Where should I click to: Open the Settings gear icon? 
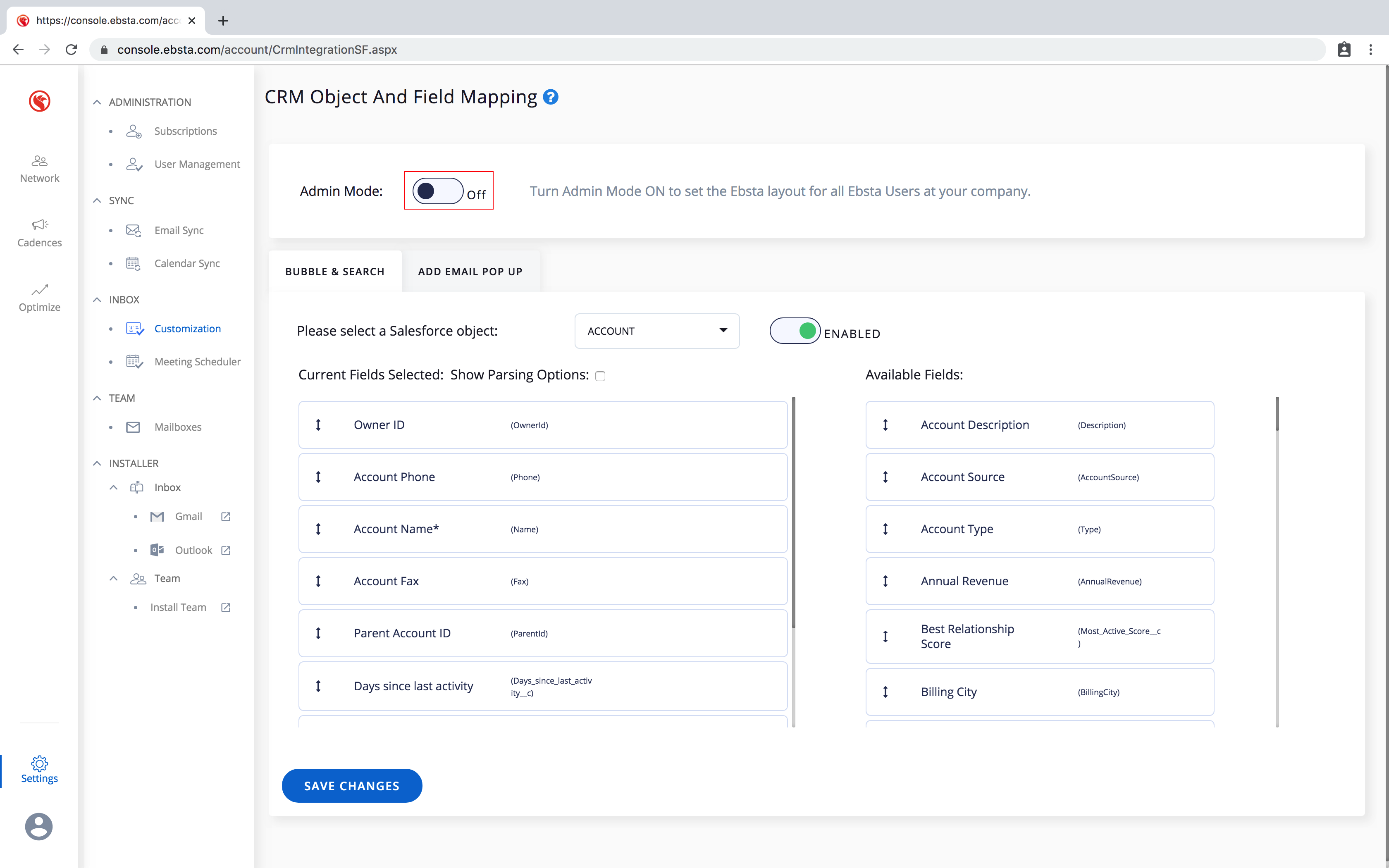point(39,763)
